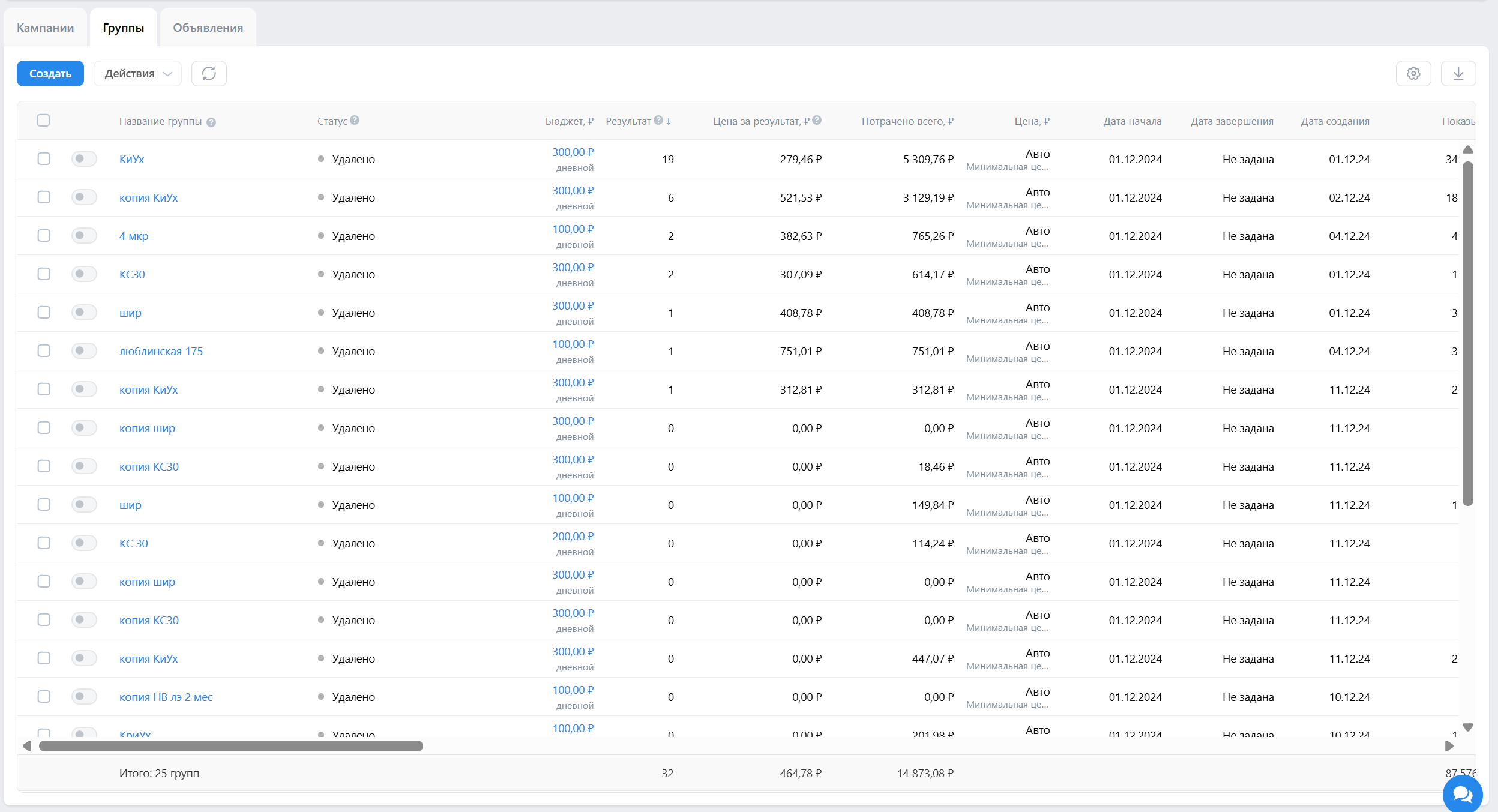Sort by Результат column arrow
This screenshot has width=1498, height=812.
tap(669, 121)
